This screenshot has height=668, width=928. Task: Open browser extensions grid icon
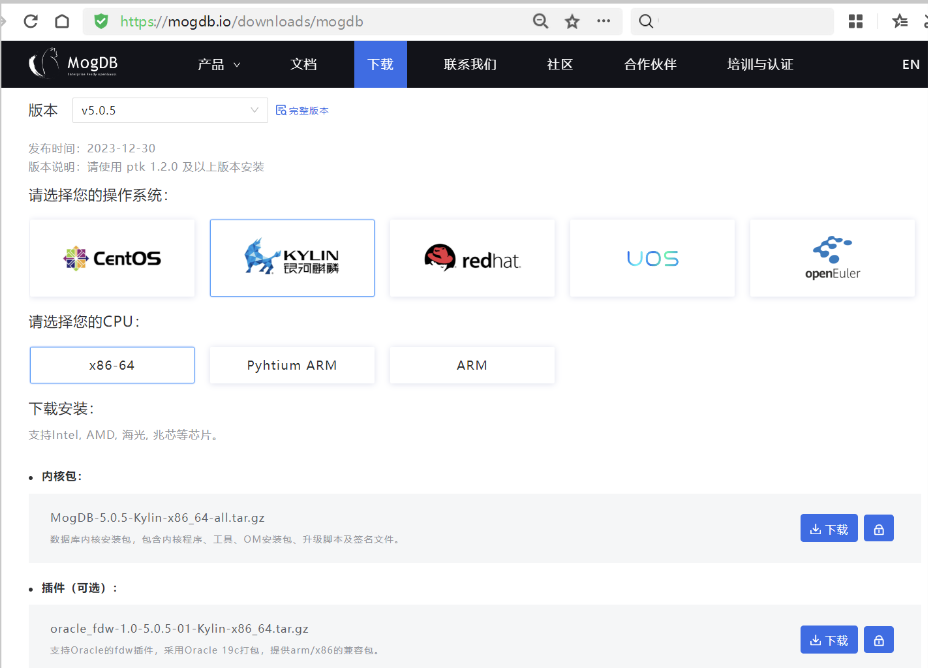[x=856, y=21]
